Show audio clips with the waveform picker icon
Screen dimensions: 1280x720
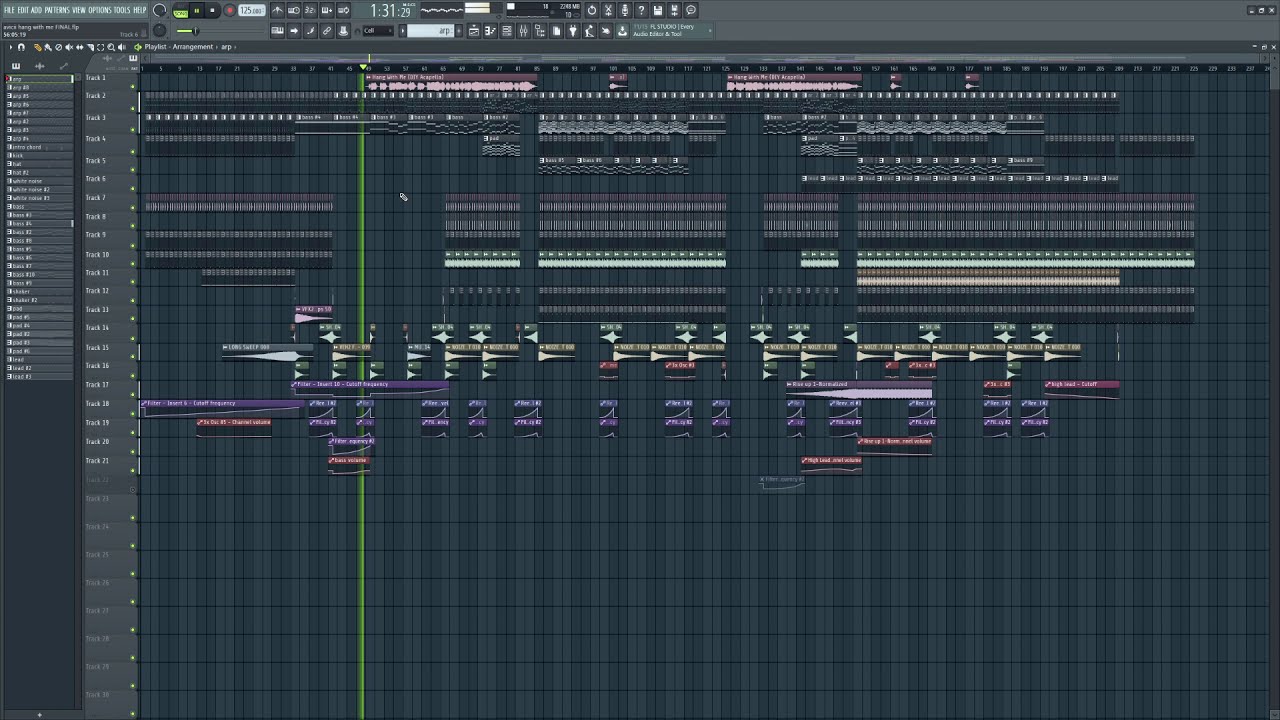pos(40,66)
